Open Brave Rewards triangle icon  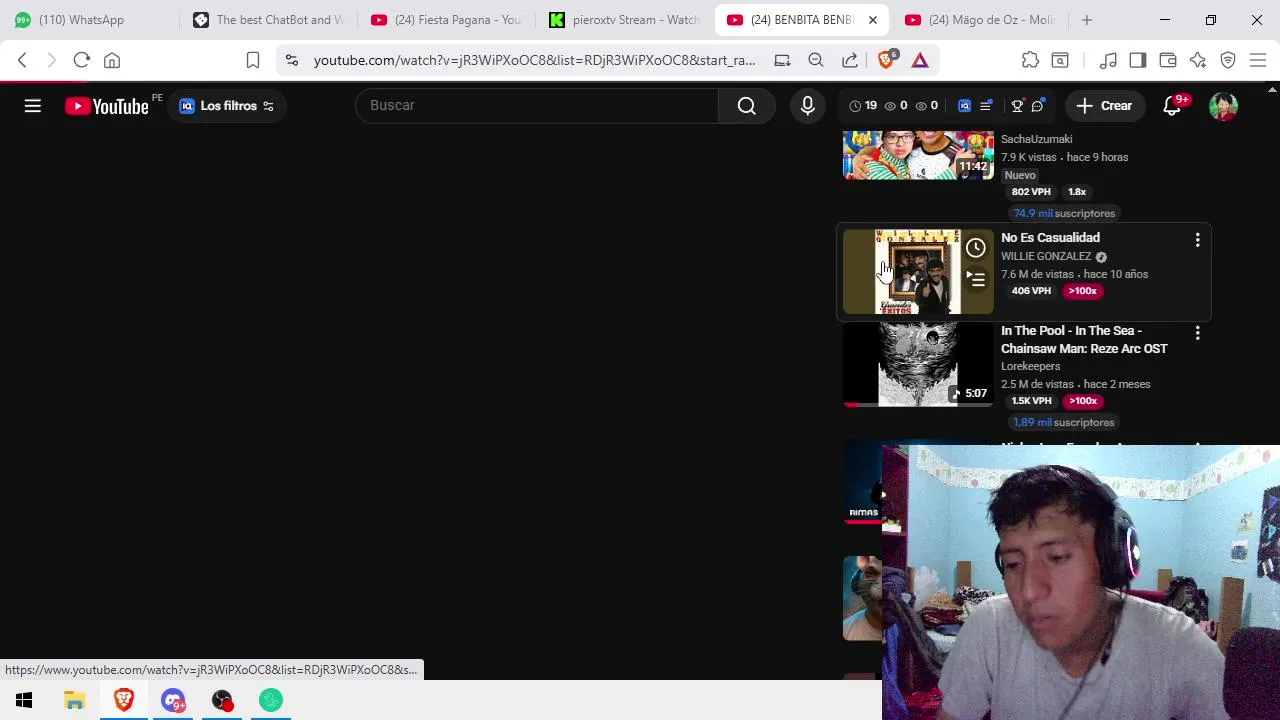pyautogui.click(x=920, y=60)
